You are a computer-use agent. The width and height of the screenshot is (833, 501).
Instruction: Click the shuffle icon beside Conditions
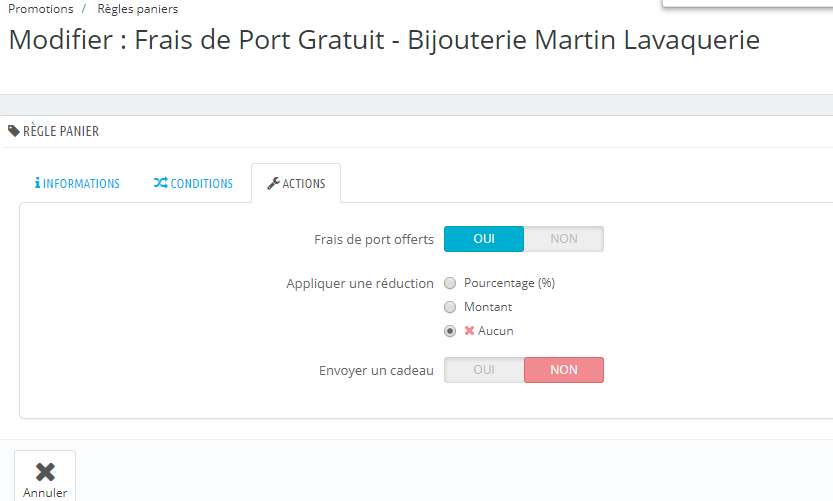tap(160, 184)
